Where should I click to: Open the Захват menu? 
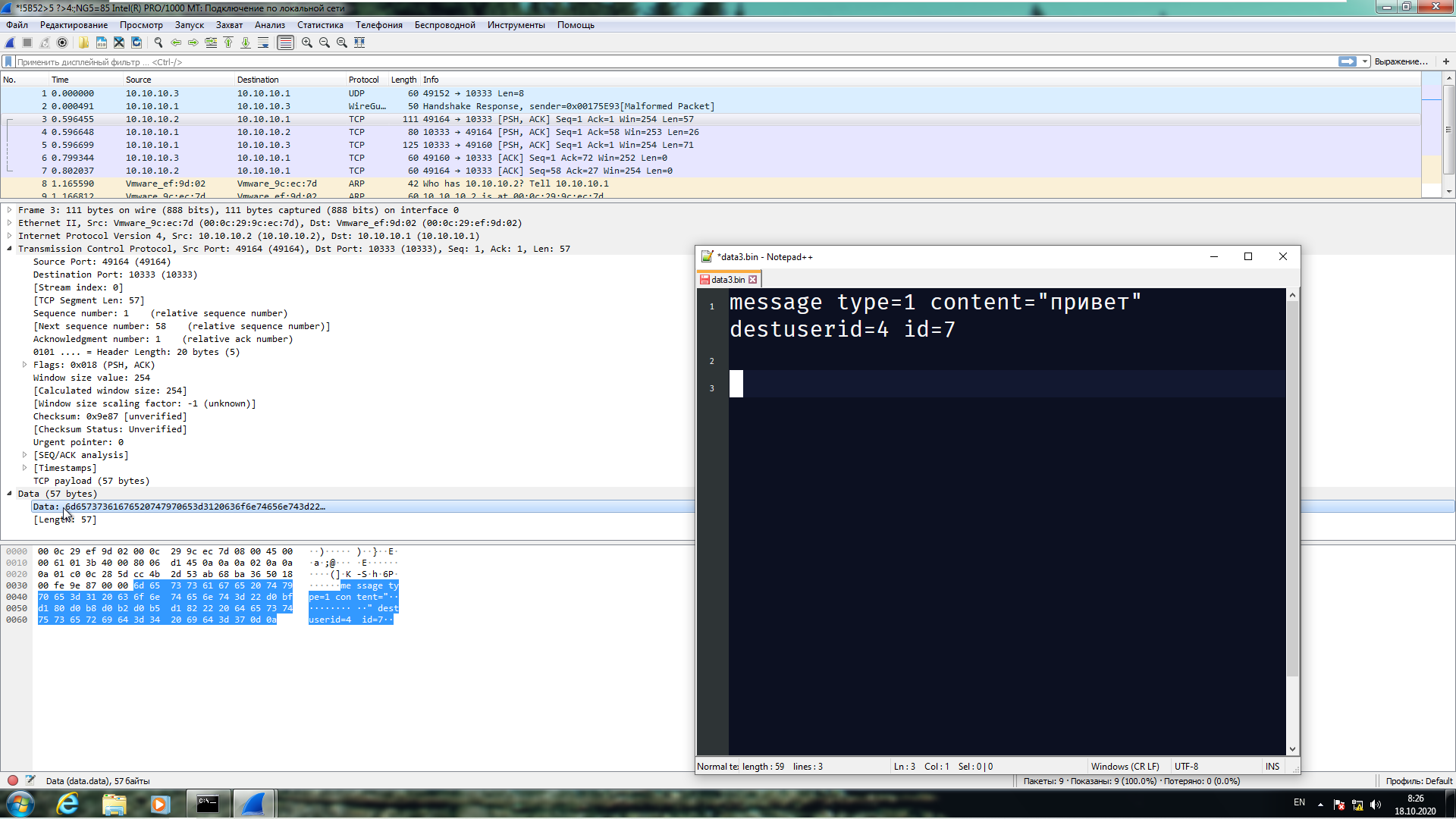[x=229, y=25]
